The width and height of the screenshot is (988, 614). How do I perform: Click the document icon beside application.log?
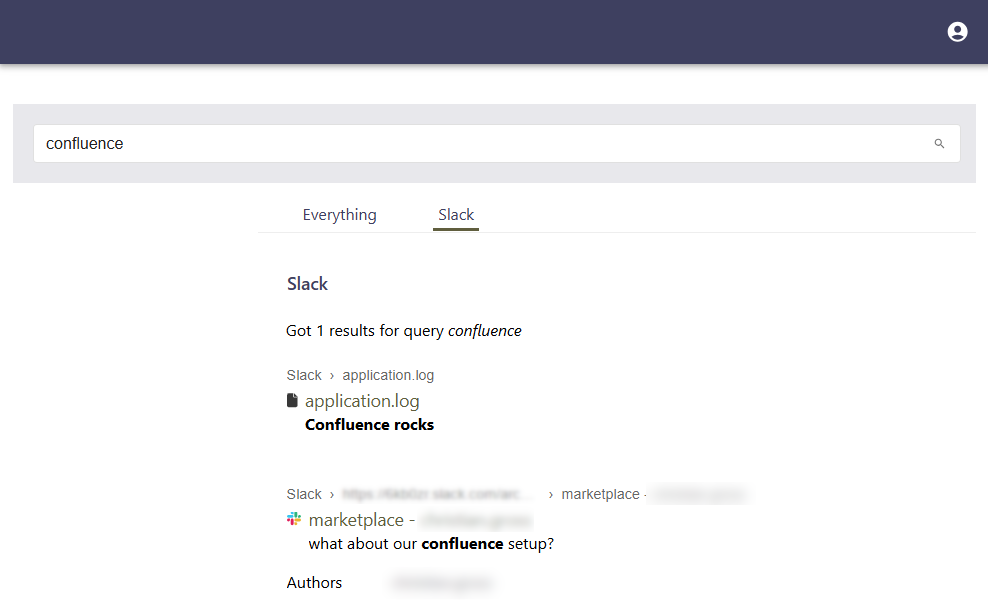click(x=292, y=399)
